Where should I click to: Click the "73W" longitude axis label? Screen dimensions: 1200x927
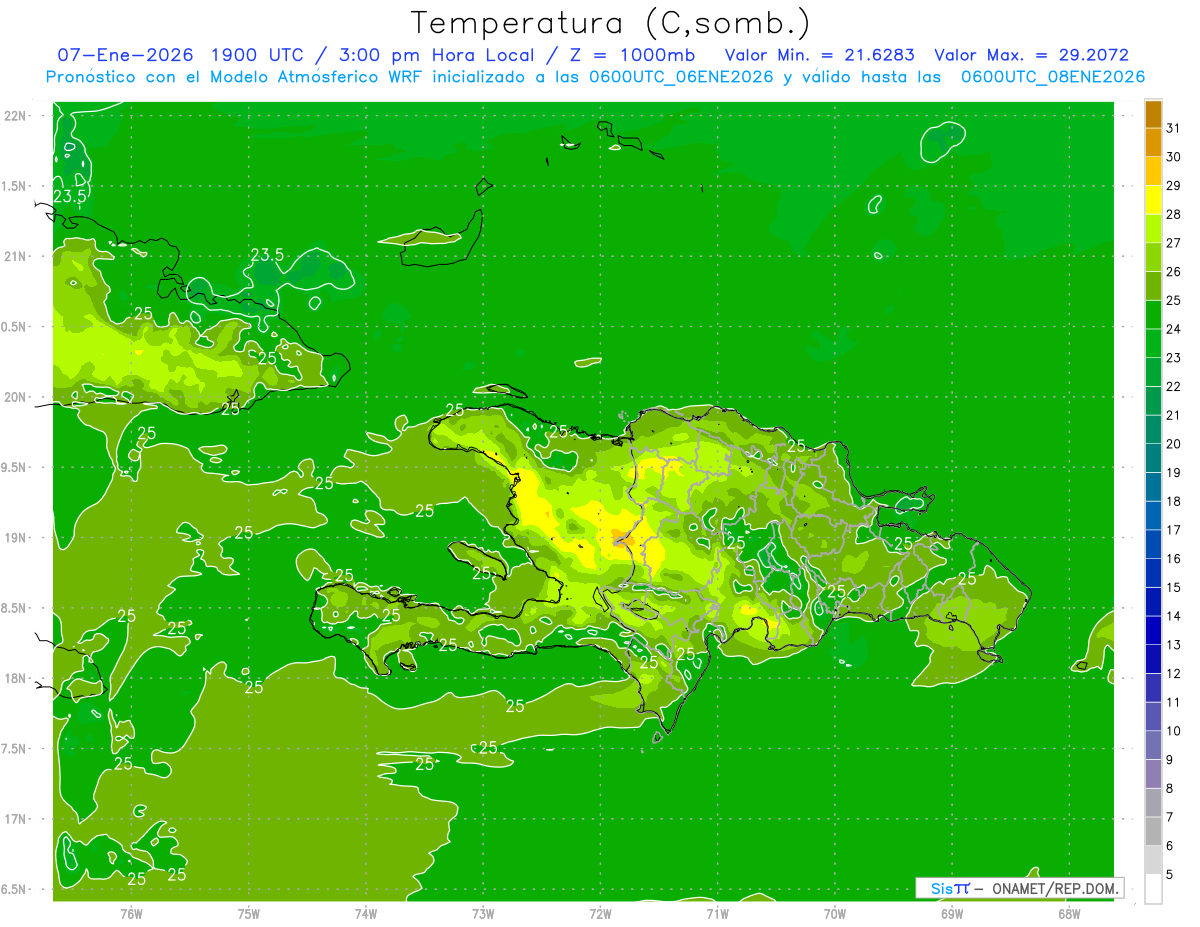pyautogui.click(x=483, y=914)
